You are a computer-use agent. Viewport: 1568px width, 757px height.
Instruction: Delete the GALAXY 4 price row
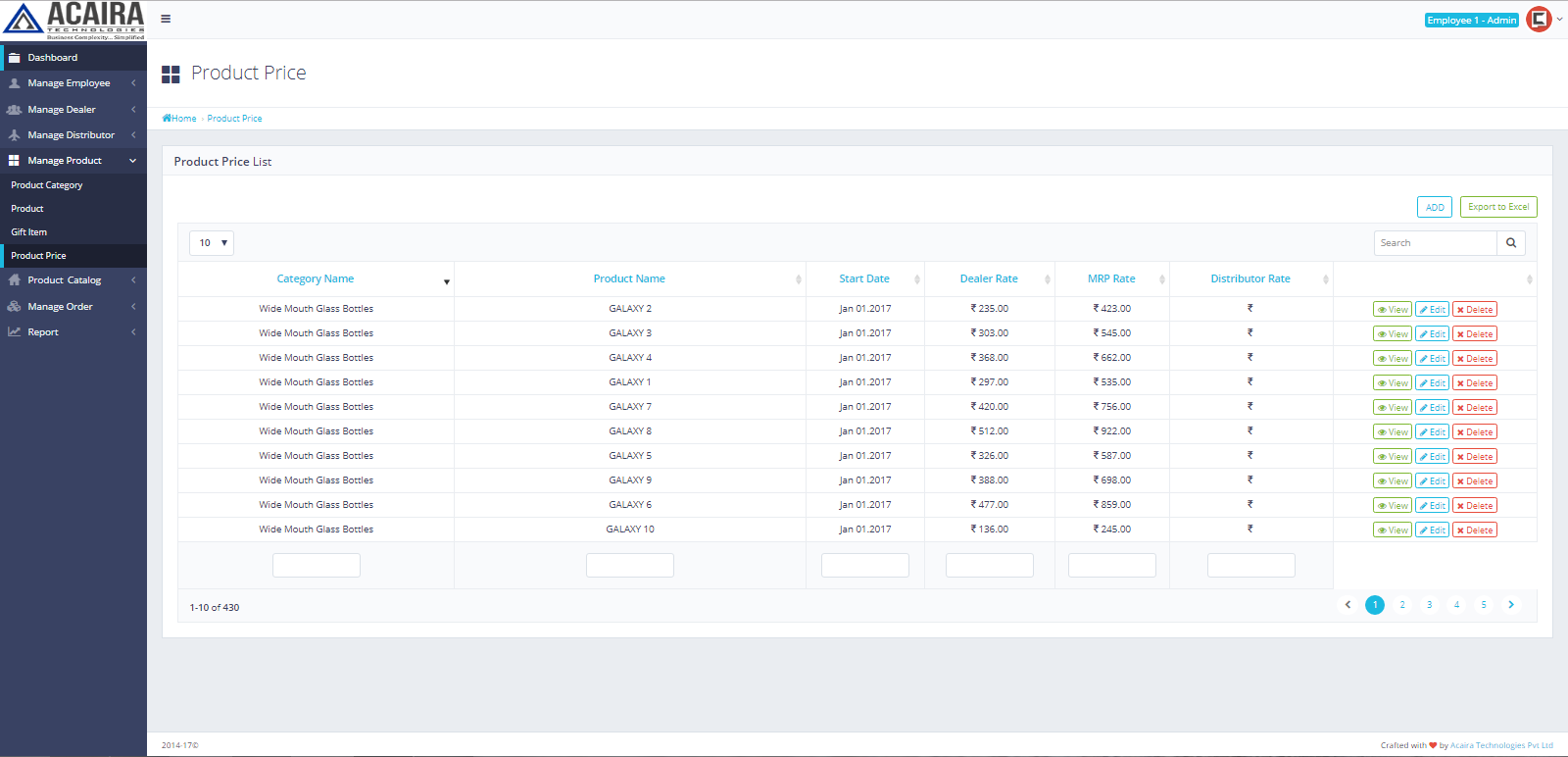(x=1474, y=359)
